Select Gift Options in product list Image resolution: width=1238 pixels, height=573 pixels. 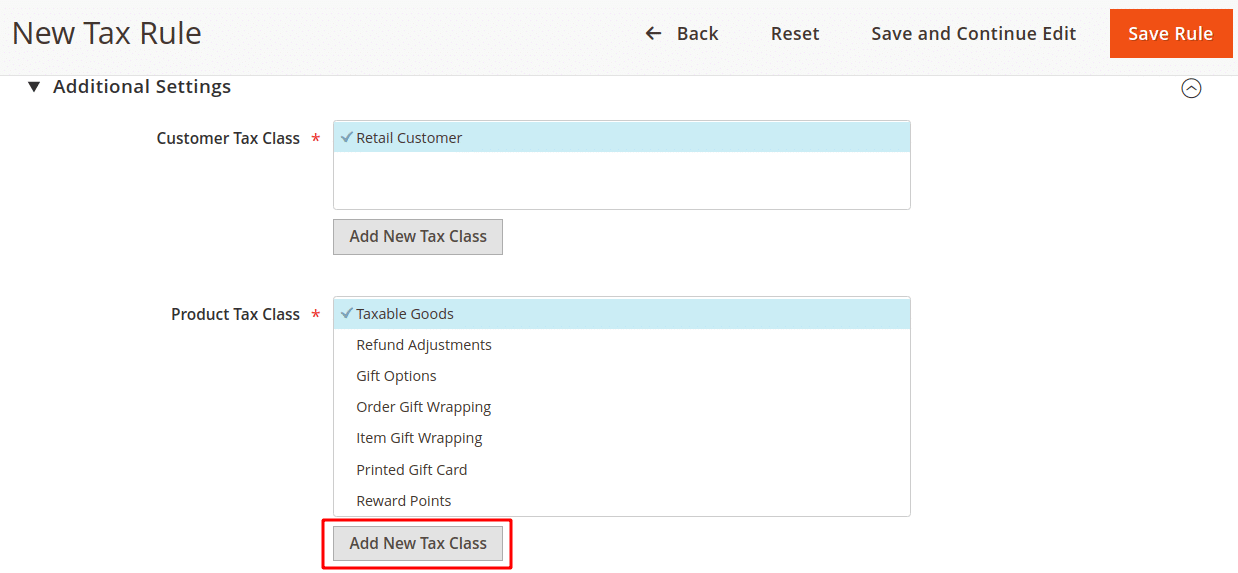(396, 376)
